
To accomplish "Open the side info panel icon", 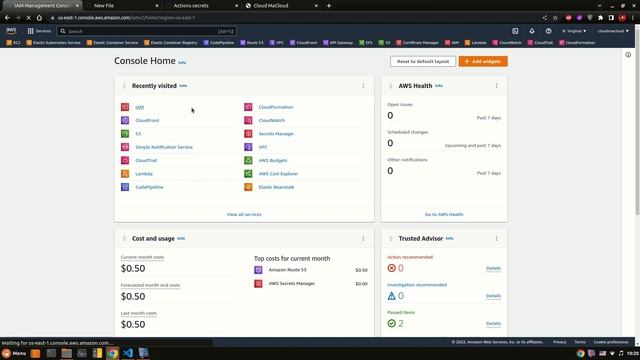I will [x=628, y=55].
